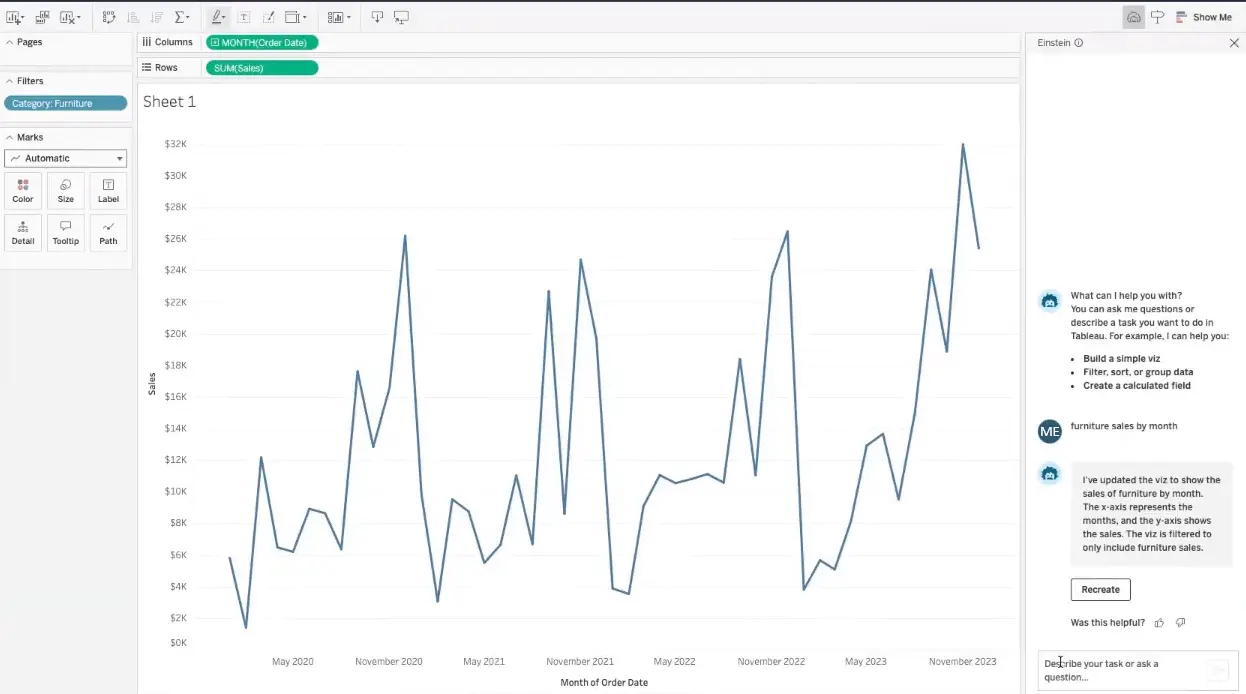Give a thumbs up to Einstein's response
1246x694 pixels.
(x=1159, y=622)
